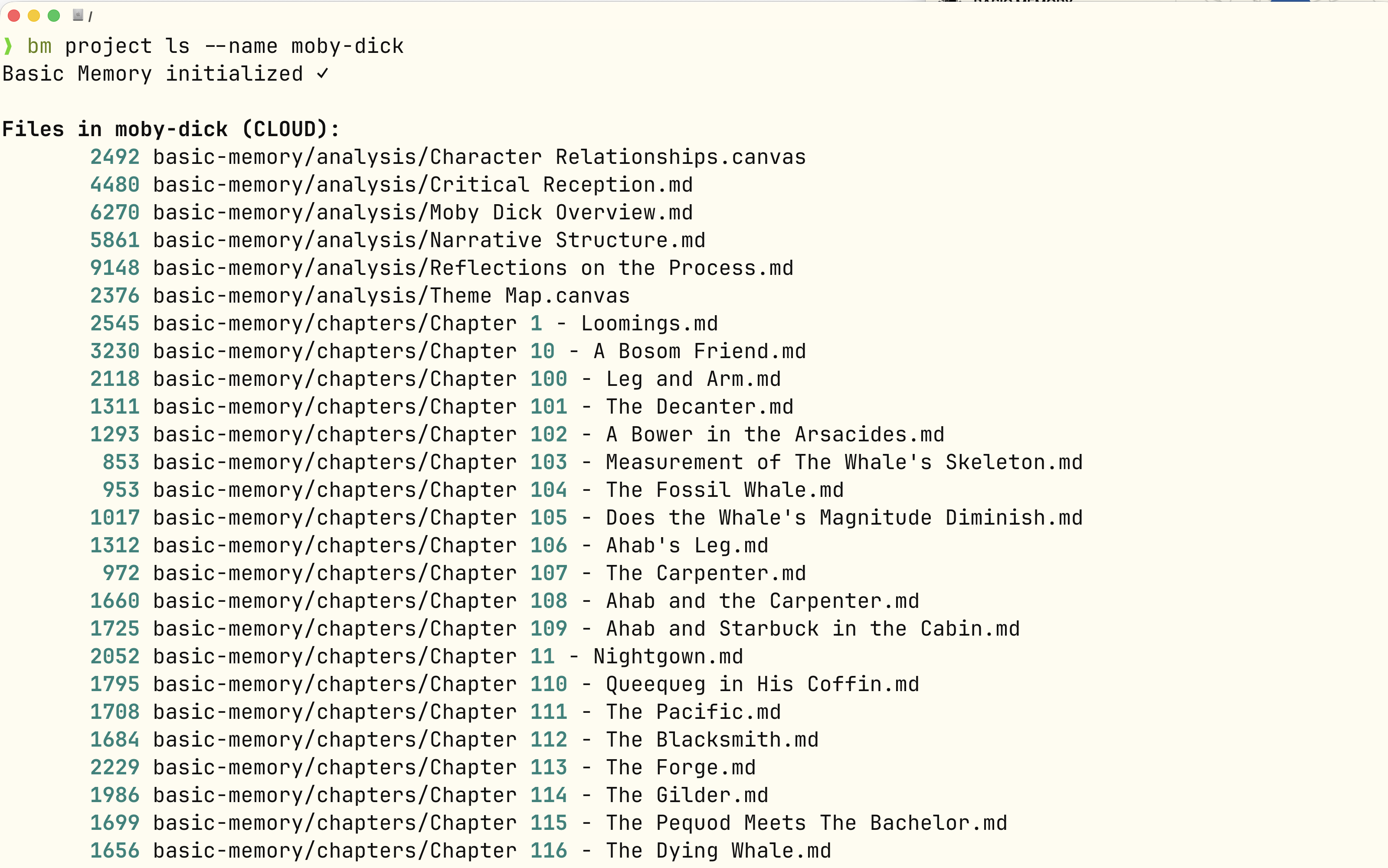This screenshot has width=1388, height=868.
Task: Click the Critical Reception.md file path
Action: point(422,185)
